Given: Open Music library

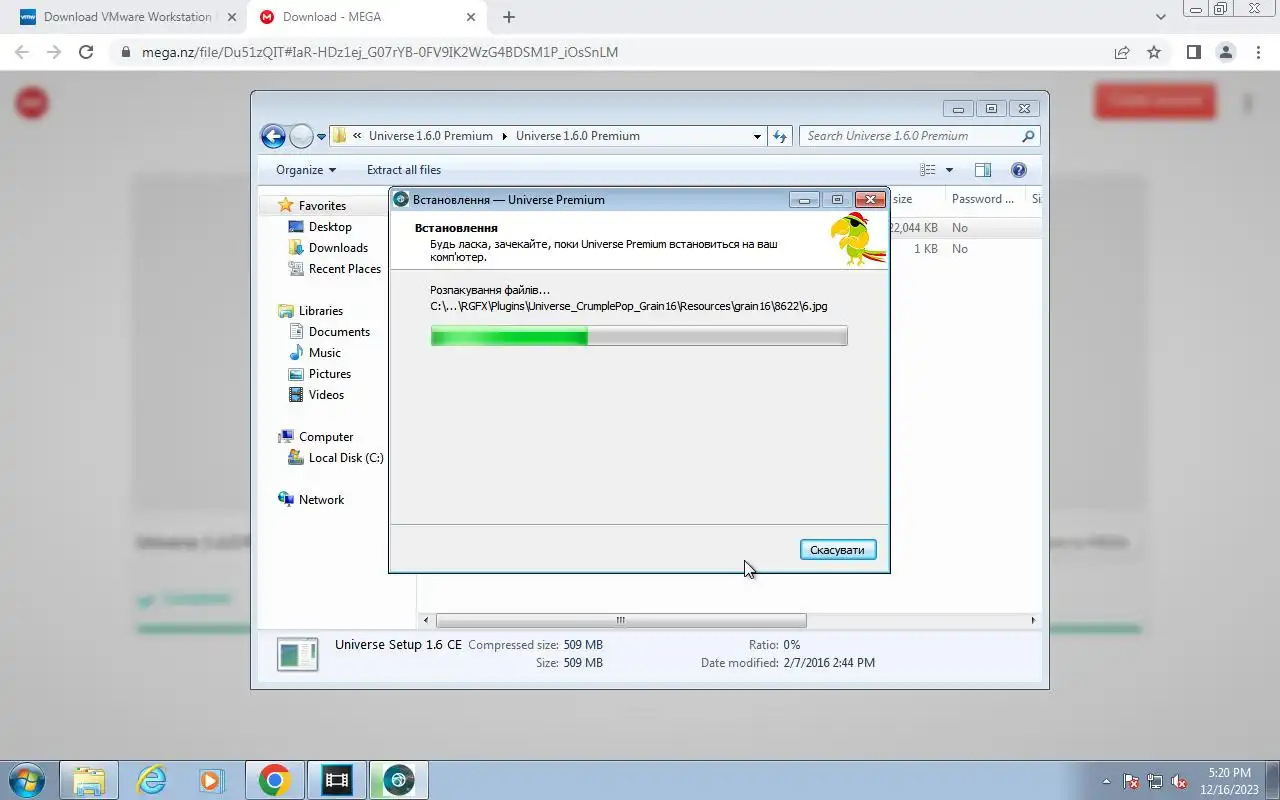Looking at the screenshot, I should tap(324, 353).
